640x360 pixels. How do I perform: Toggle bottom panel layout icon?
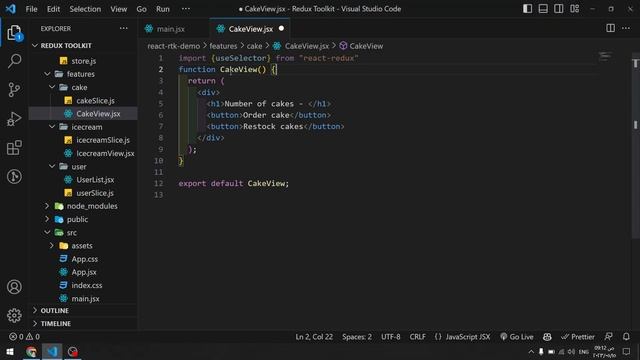click(543, 9)
